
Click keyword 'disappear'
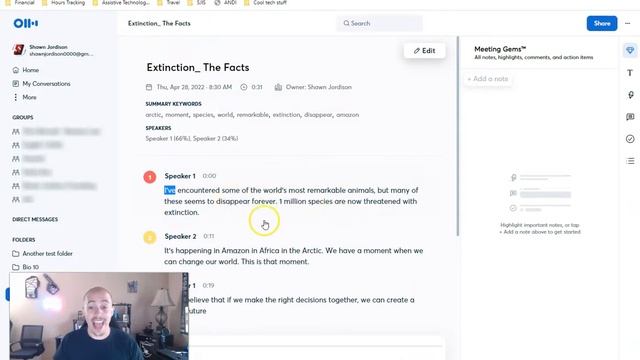click(318, 115)
